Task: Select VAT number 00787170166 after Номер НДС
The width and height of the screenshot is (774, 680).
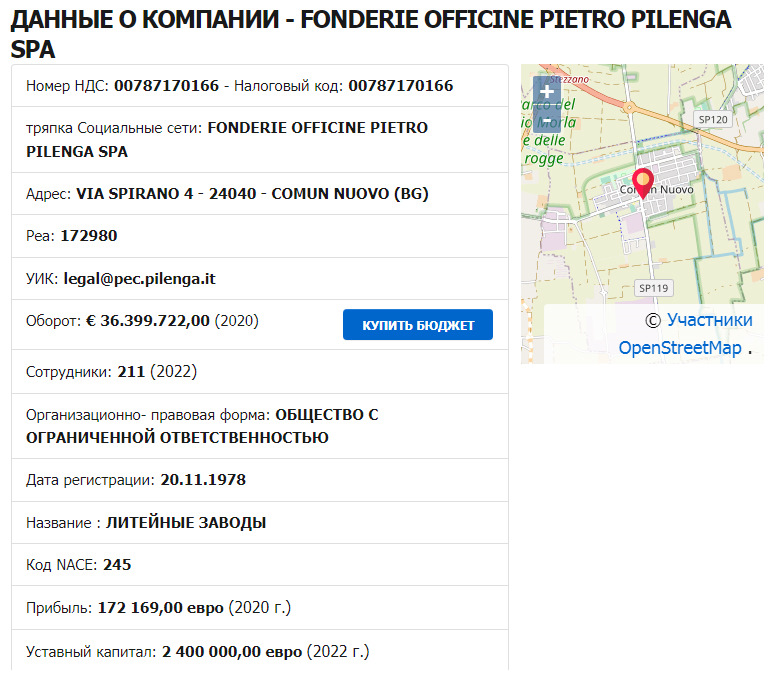Action: [166, 86]
